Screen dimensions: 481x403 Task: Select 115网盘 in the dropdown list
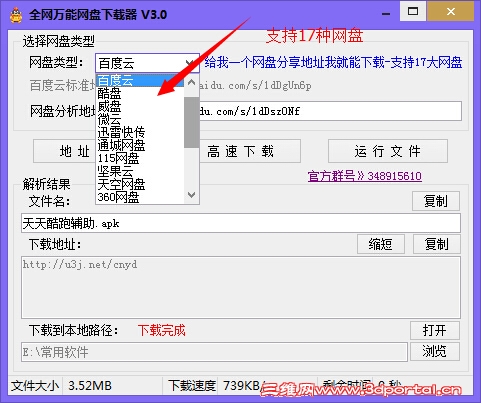140,158
